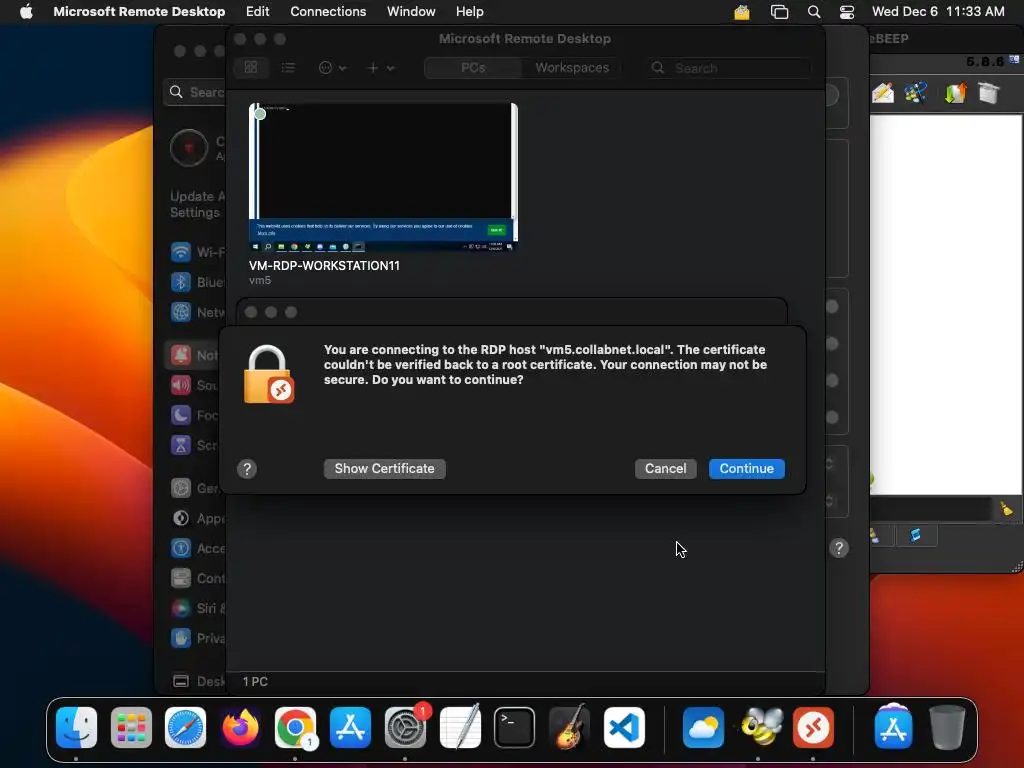
Task: Click the vm5 host label
Action: pos(260,280)
